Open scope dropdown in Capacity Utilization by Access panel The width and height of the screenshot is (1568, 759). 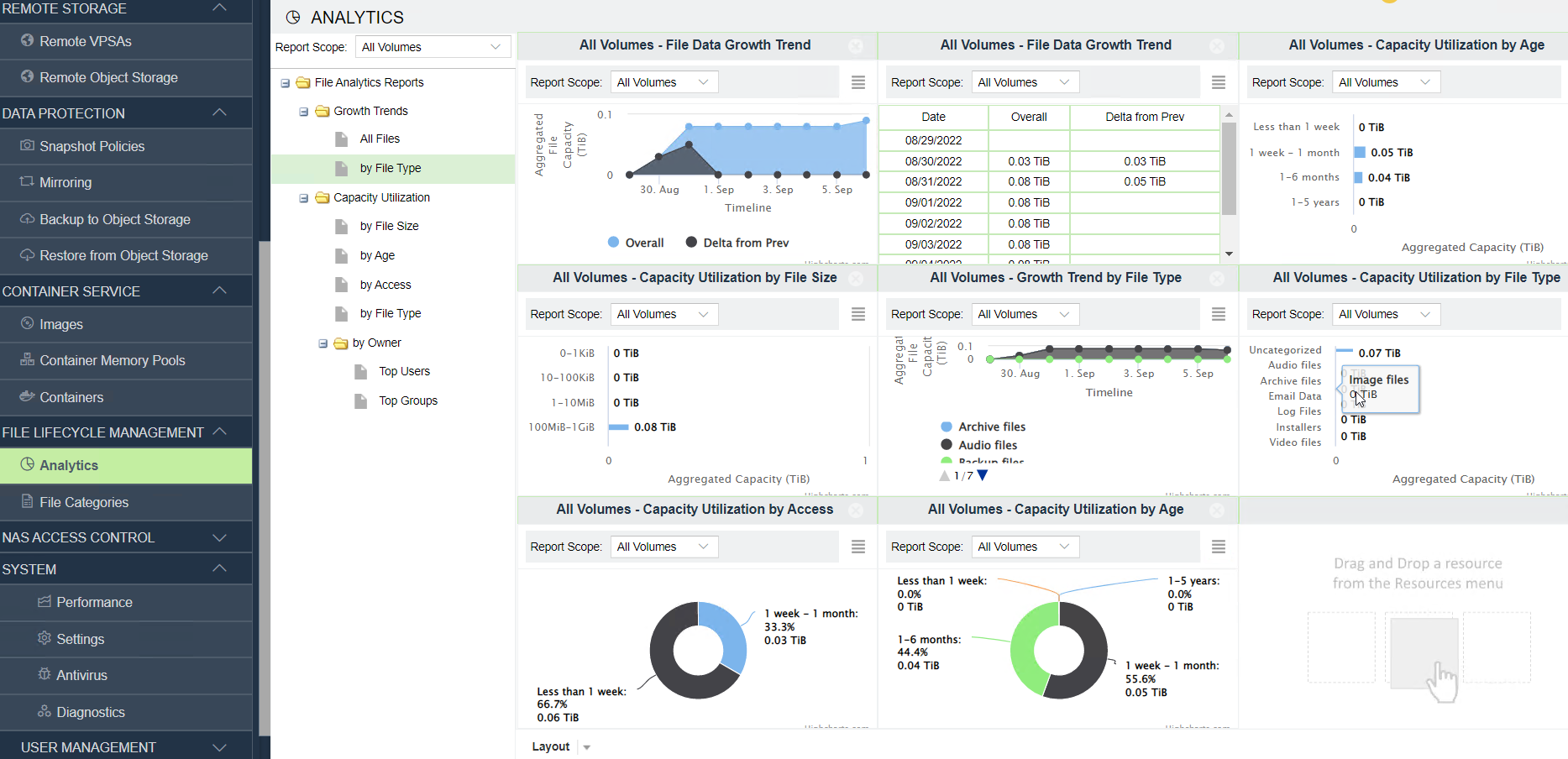664,547
